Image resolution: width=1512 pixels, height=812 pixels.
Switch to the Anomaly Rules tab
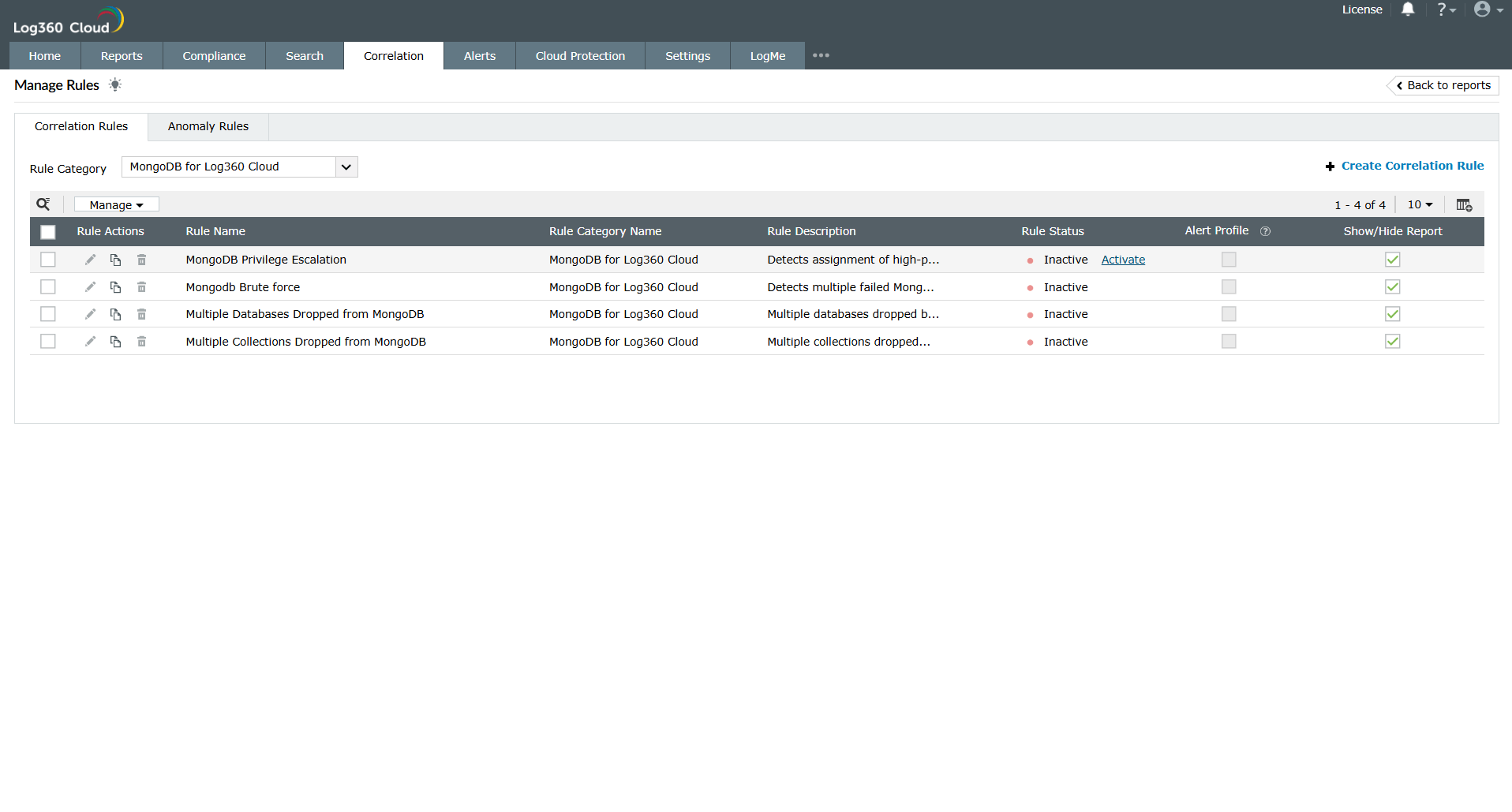click(207, 126)
